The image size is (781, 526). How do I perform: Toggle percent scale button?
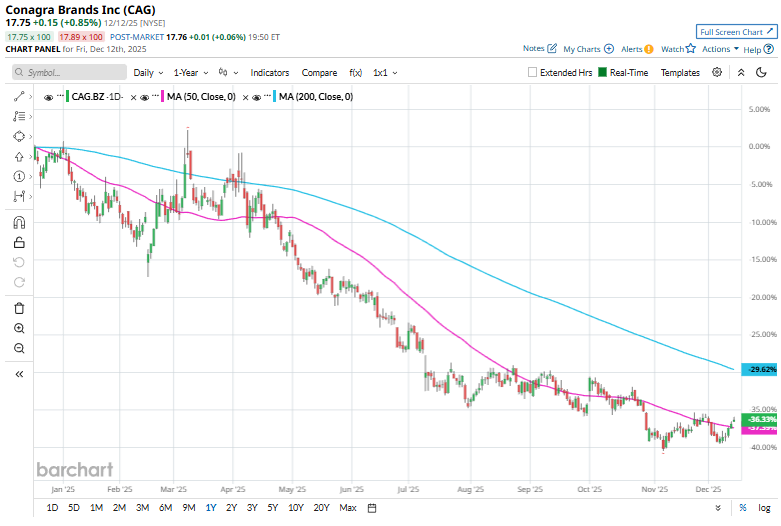(743, 508)
